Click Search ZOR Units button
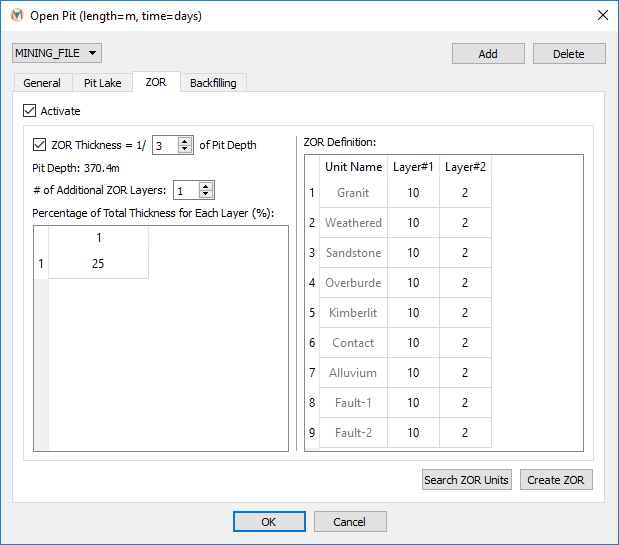This screenshot has width=619, height=545. [467, 480]
